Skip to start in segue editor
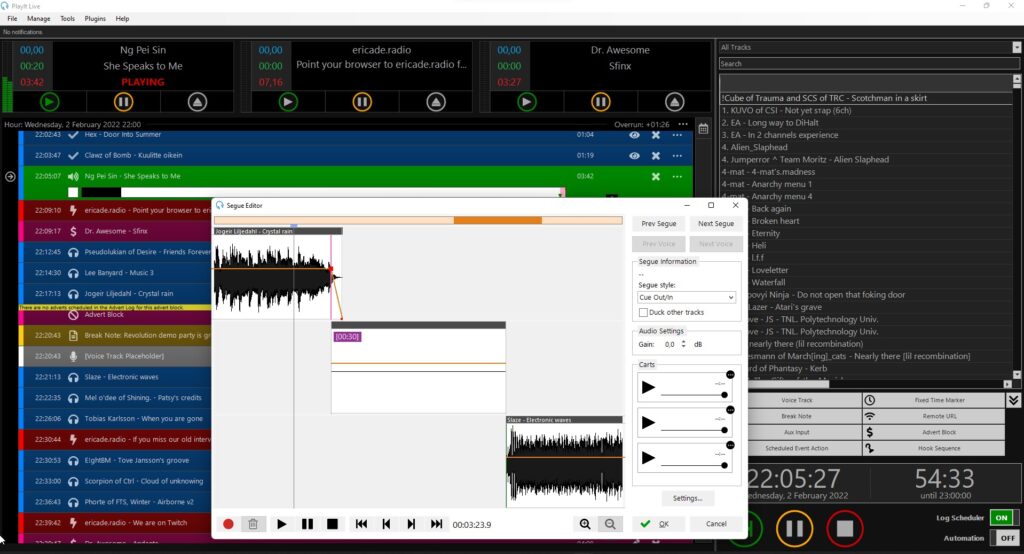 (x=361, y=524)
